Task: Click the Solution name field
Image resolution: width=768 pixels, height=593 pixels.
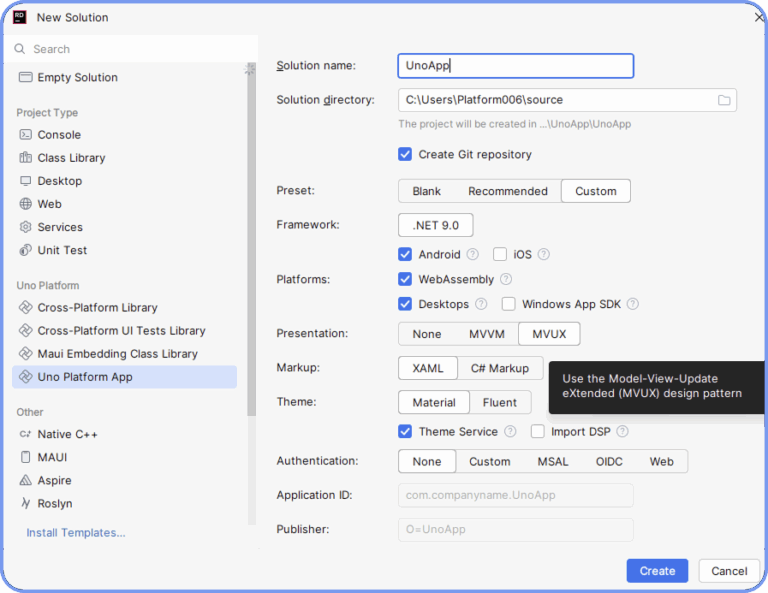Action: tap(516, 66)
